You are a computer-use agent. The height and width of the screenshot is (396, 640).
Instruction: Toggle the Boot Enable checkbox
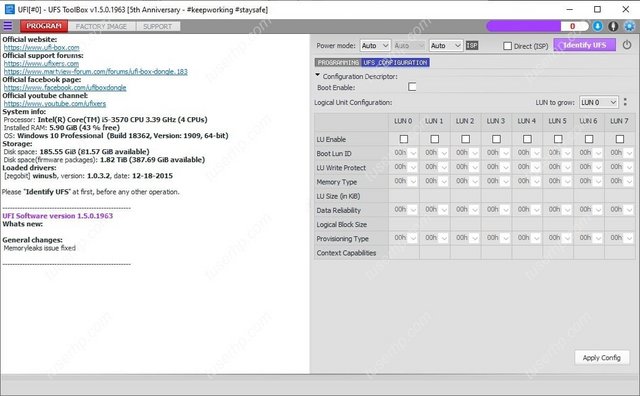[412, 87]
